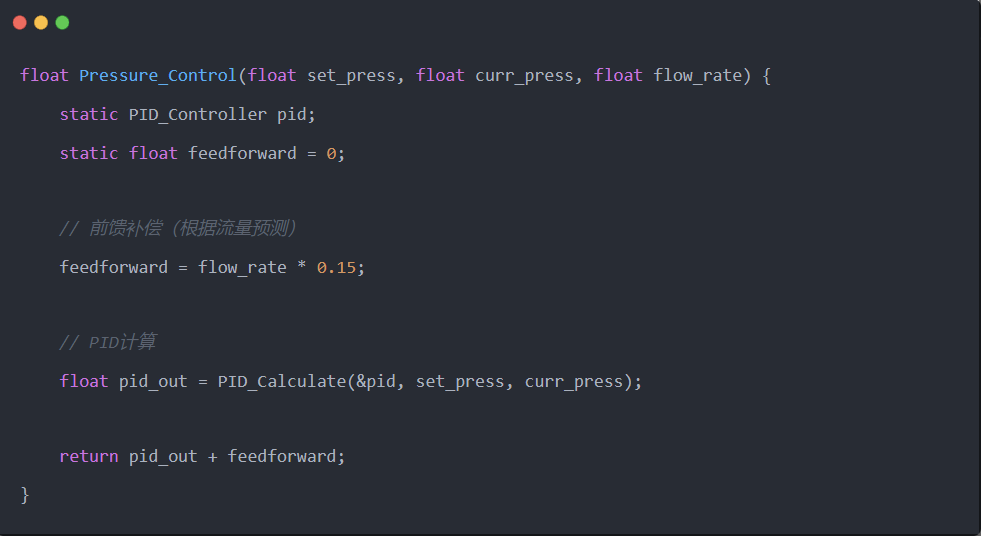
Task: Click the PID计算 comment line
Action: click(x=107, y=343)
